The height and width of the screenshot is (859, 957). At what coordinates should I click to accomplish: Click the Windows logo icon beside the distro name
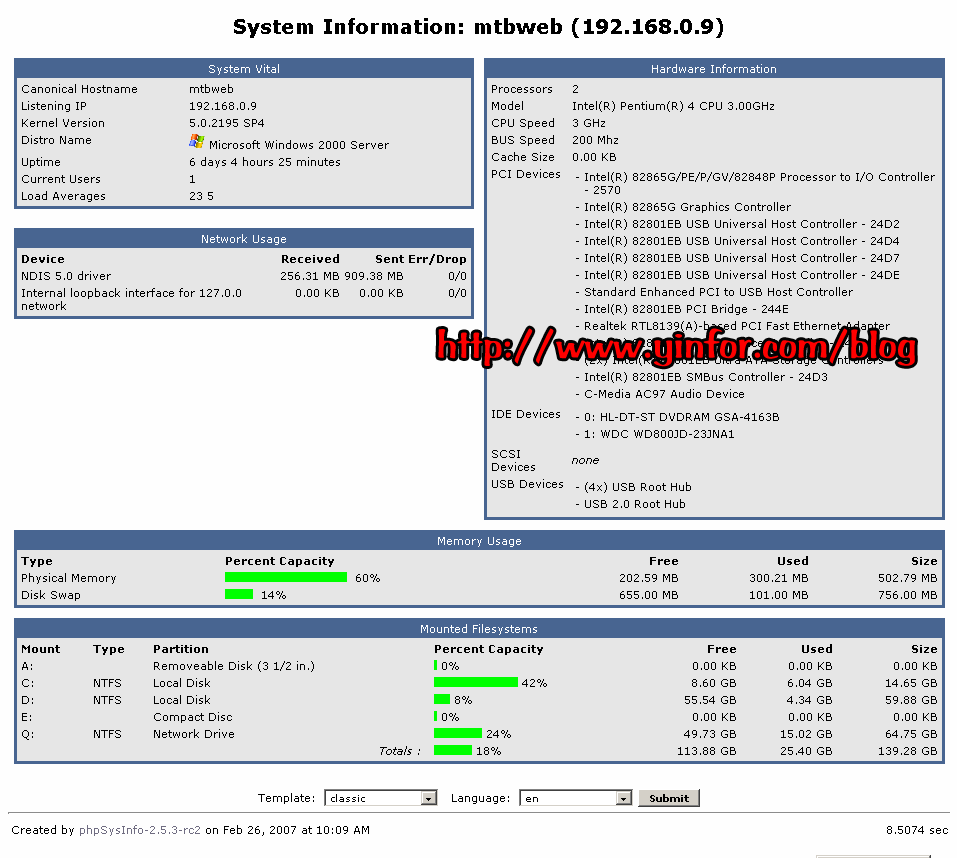click(197, 142)
